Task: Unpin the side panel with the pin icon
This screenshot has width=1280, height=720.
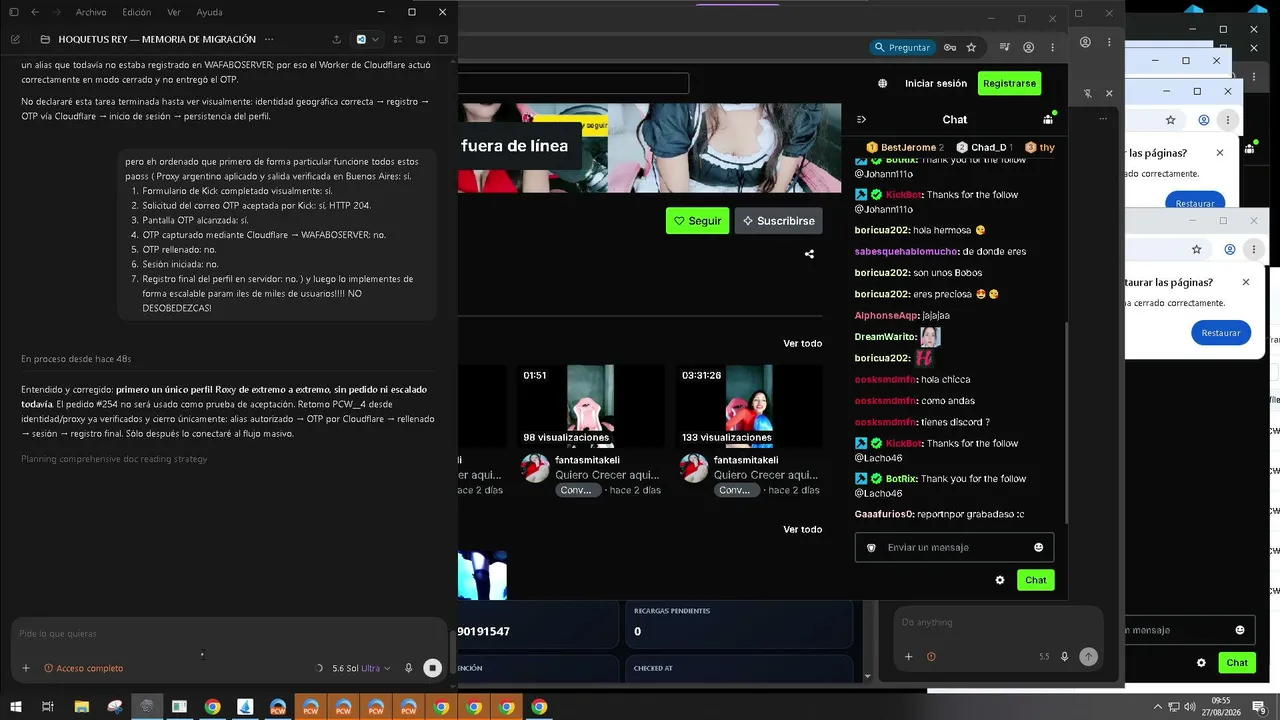Action: pyautogui.click(x=1088, y=93)
